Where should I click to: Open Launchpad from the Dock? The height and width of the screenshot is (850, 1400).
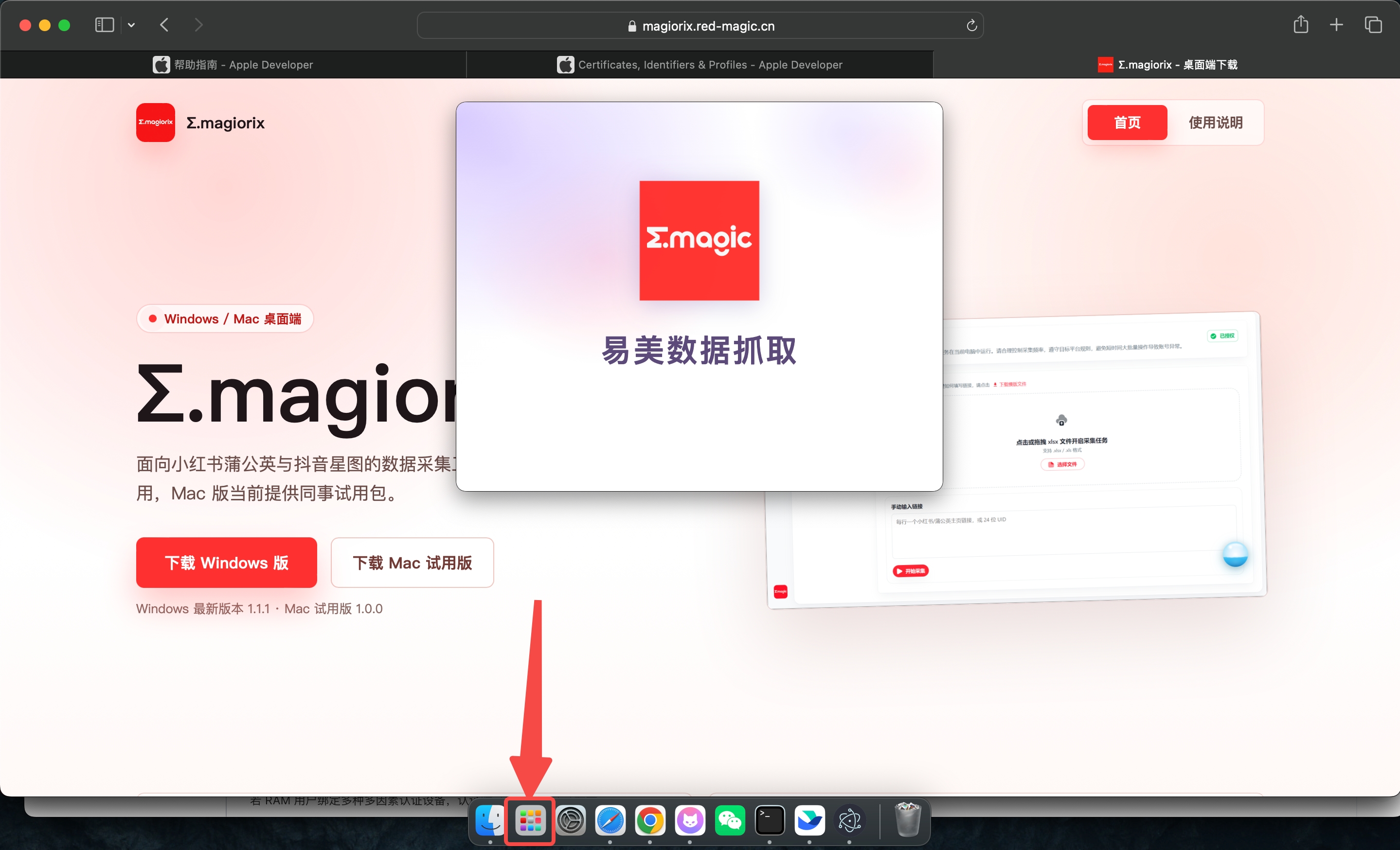pyautogui.click(x=530, y=820)
